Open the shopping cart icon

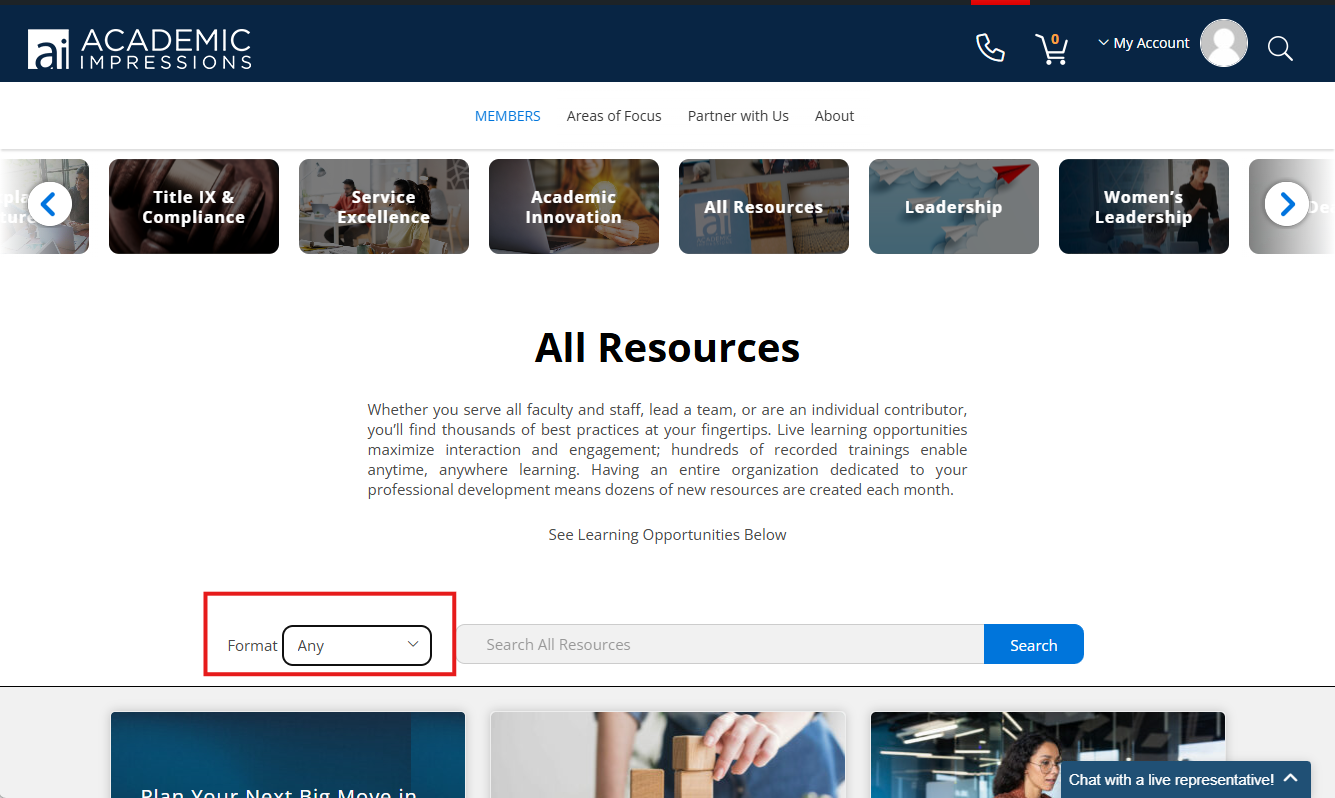point(1051,48)
